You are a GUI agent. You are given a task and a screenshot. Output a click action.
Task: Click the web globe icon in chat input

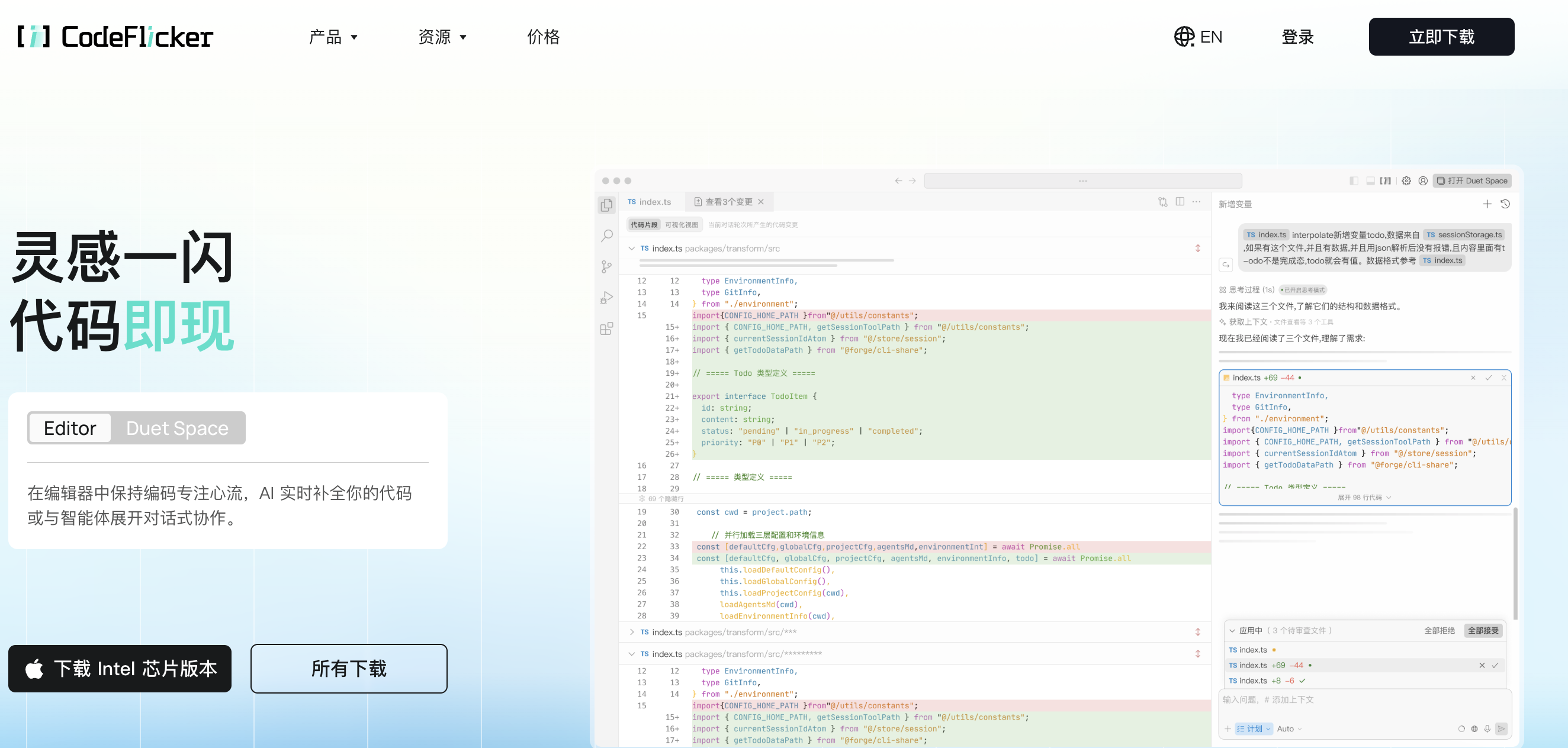click(x=1474, y=728)
